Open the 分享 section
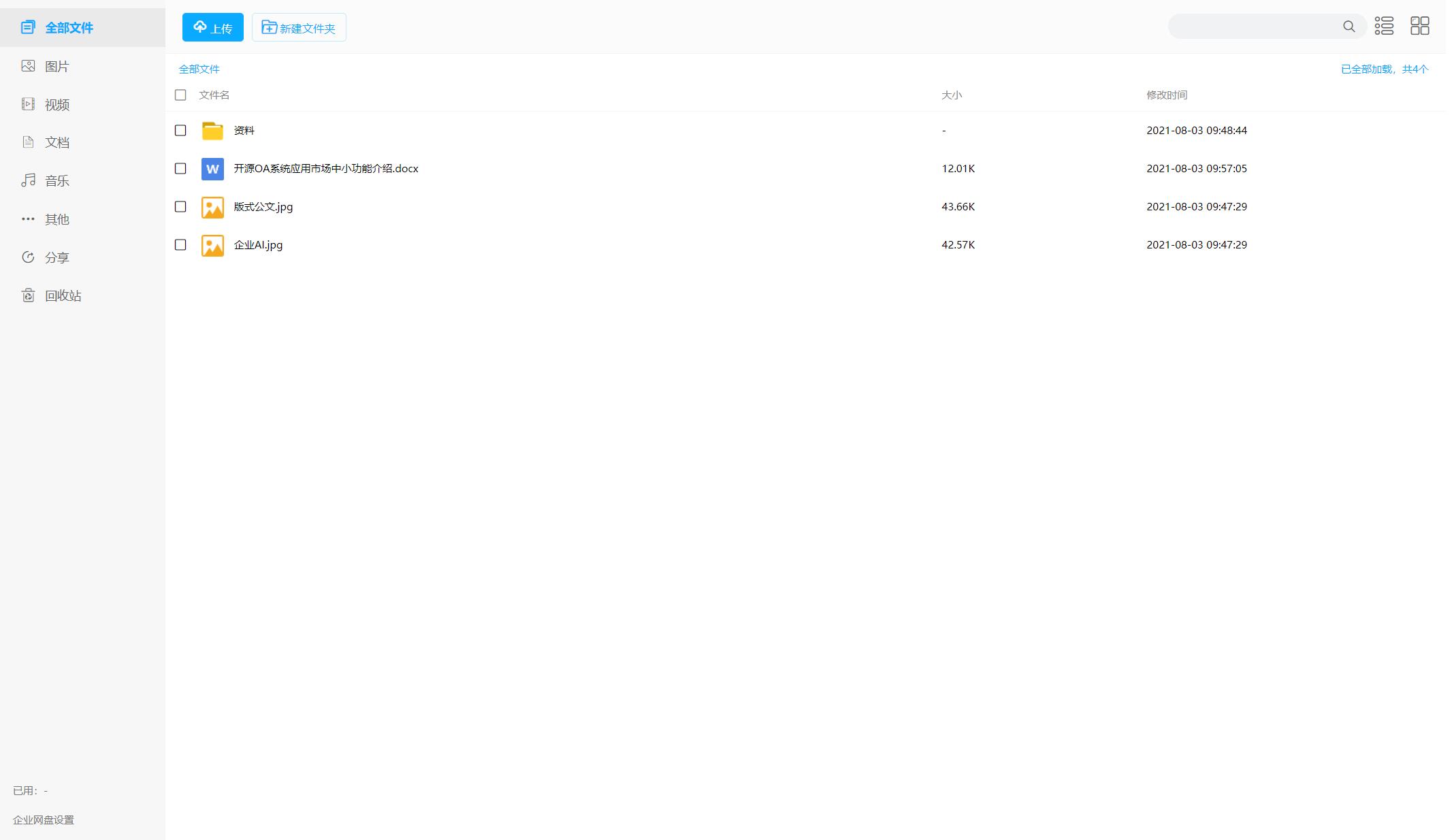1454x840 pixels. click(82, 257)
